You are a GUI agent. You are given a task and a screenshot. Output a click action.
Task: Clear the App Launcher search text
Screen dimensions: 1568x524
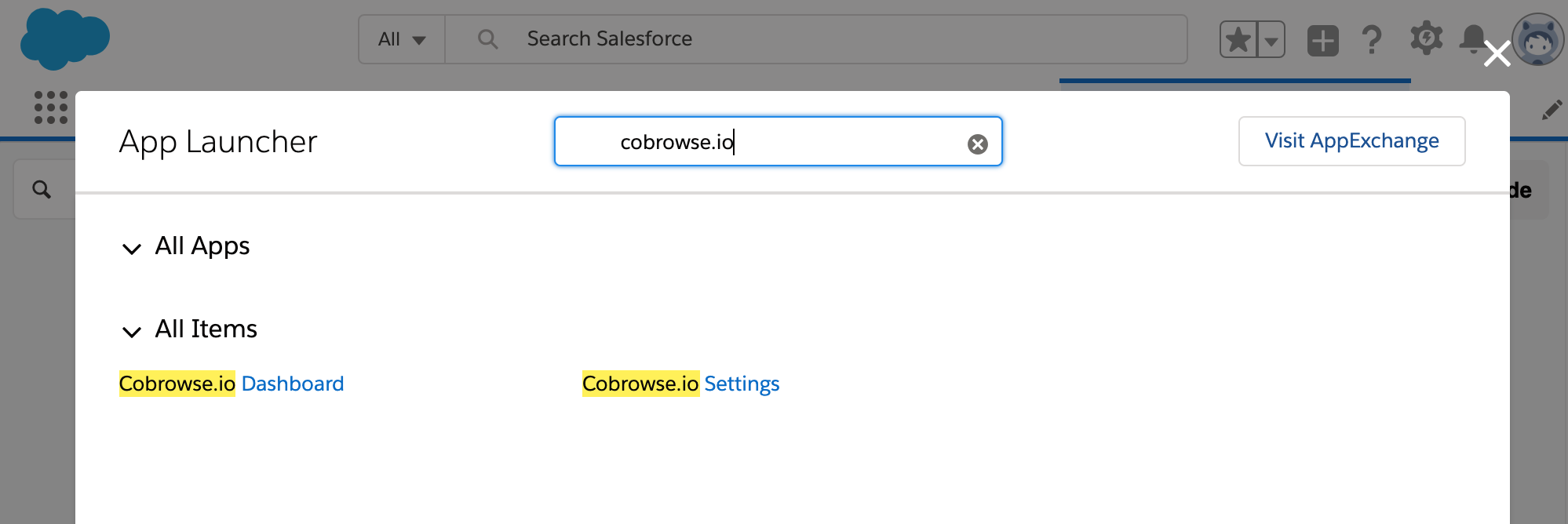[x=977, y=144]
